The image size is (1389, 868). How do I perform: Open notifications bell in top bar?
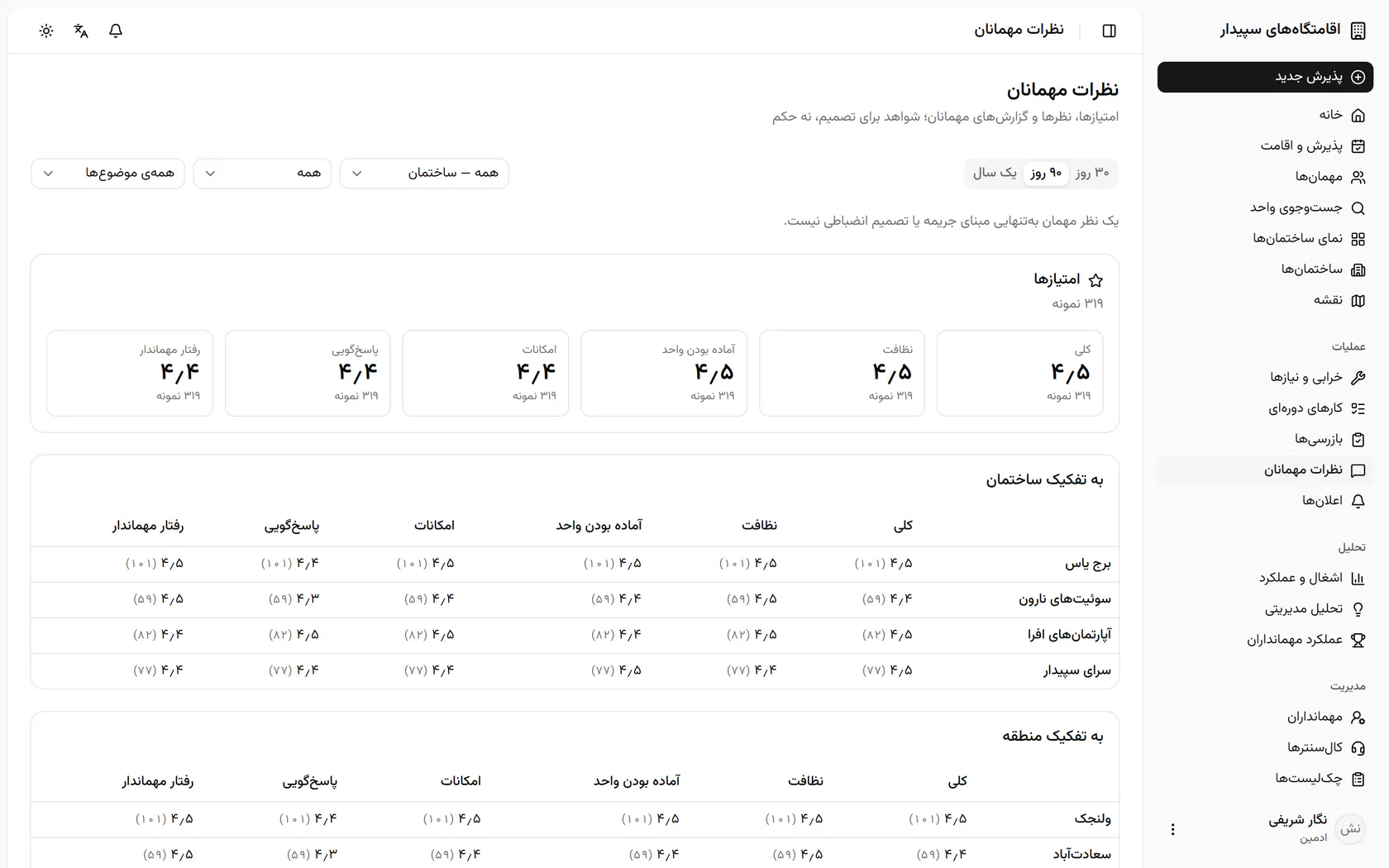(x=116, y=31)
